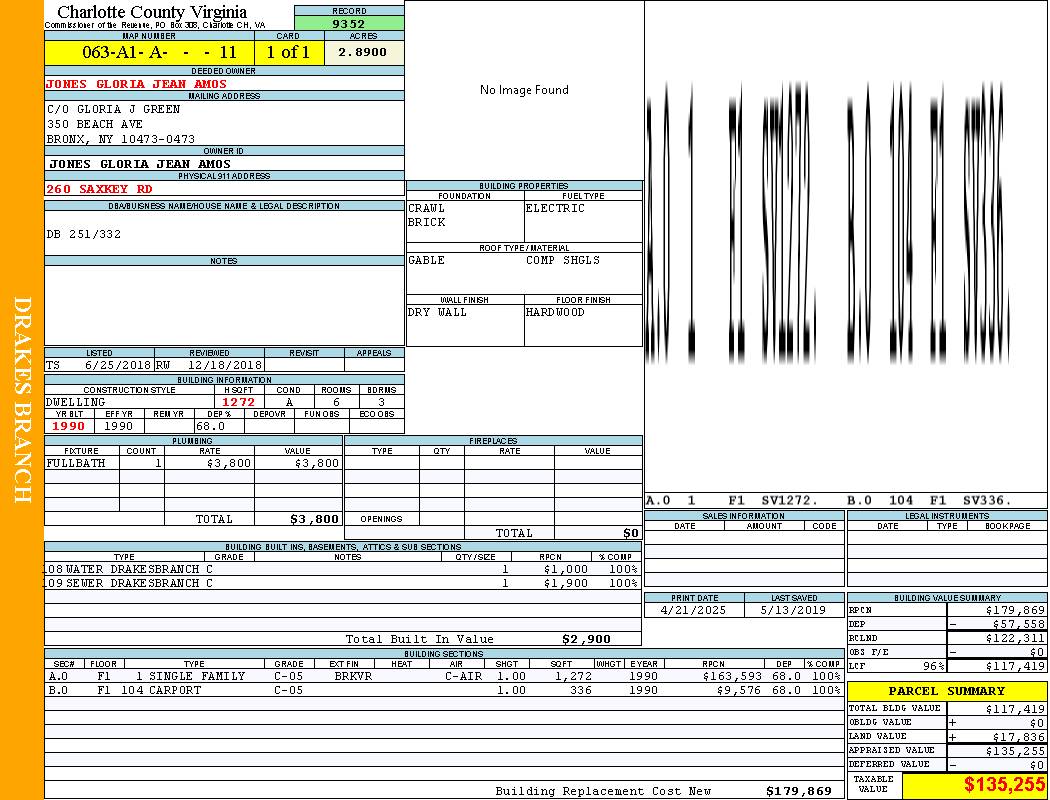Click the acres value 2.8900
Screen dimensions: 1050x800
(x=362, y=52)
